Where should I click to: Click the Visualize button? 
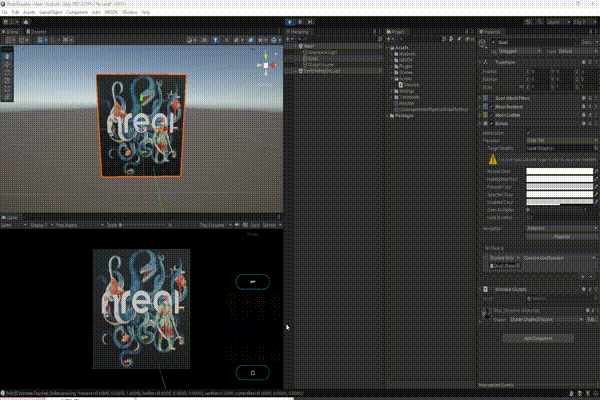[560, 236]
